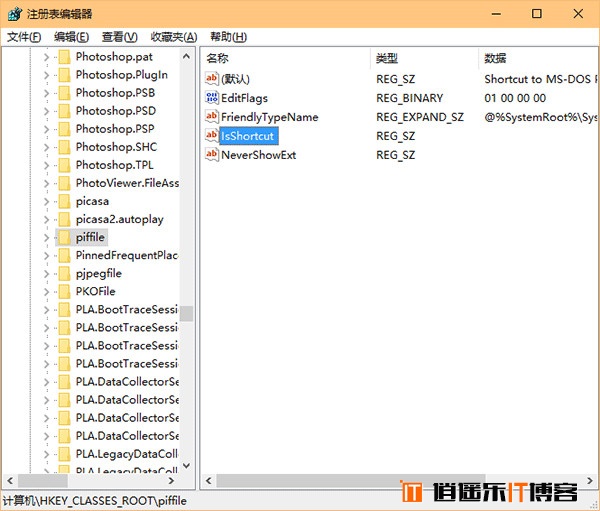600x511 pixels.
Task: Click the status bar registry path
Action: (x=95, y=501)
